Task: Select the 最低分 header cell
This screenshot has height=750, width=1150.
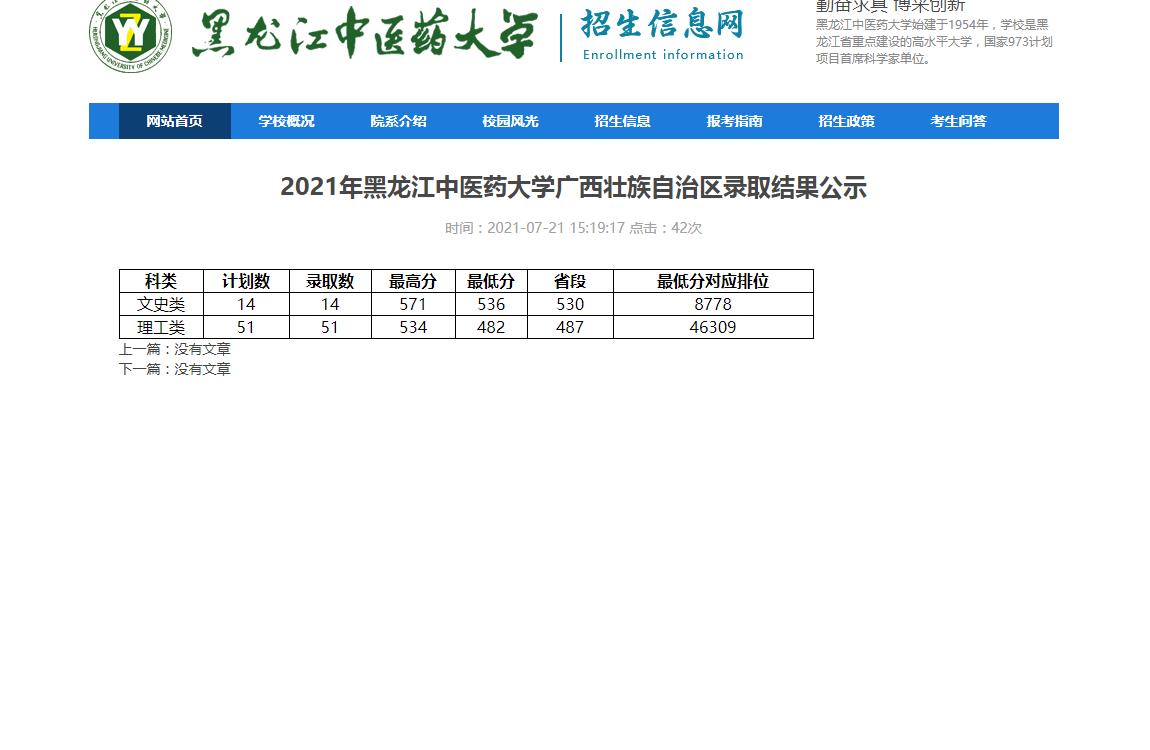Action: coord(491,281)
